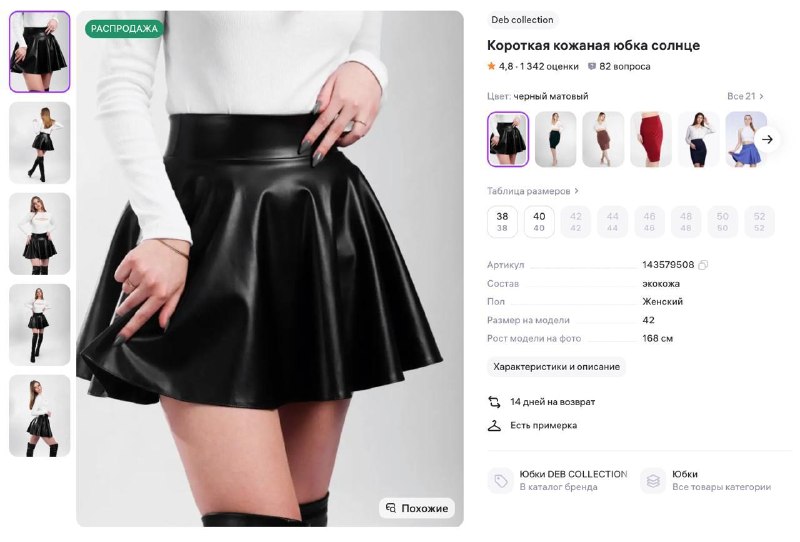This screenshot has height=542, width=800.
Task: Open the Deb collection brand tag
Action: [521, 20]
